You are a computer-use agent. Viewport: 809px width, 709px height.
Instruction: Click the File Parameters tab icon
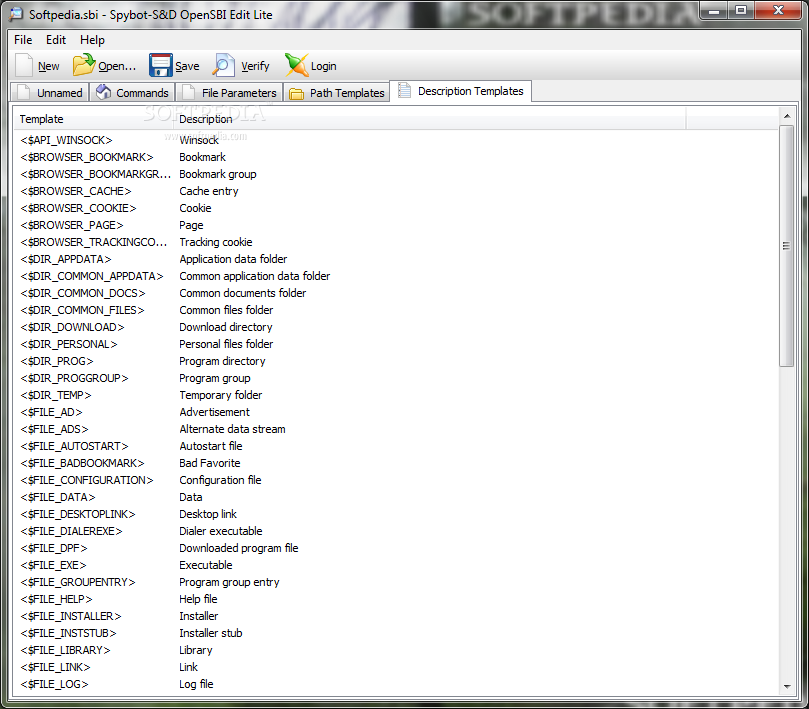pyautogui.click(x=188, y=92)
